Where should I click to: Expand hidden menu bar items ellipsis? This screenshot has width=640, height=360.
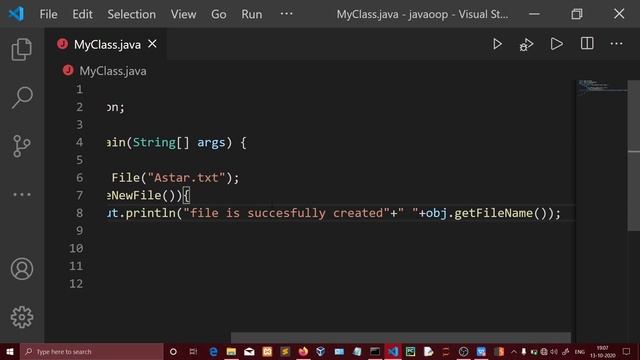[286, 14]
